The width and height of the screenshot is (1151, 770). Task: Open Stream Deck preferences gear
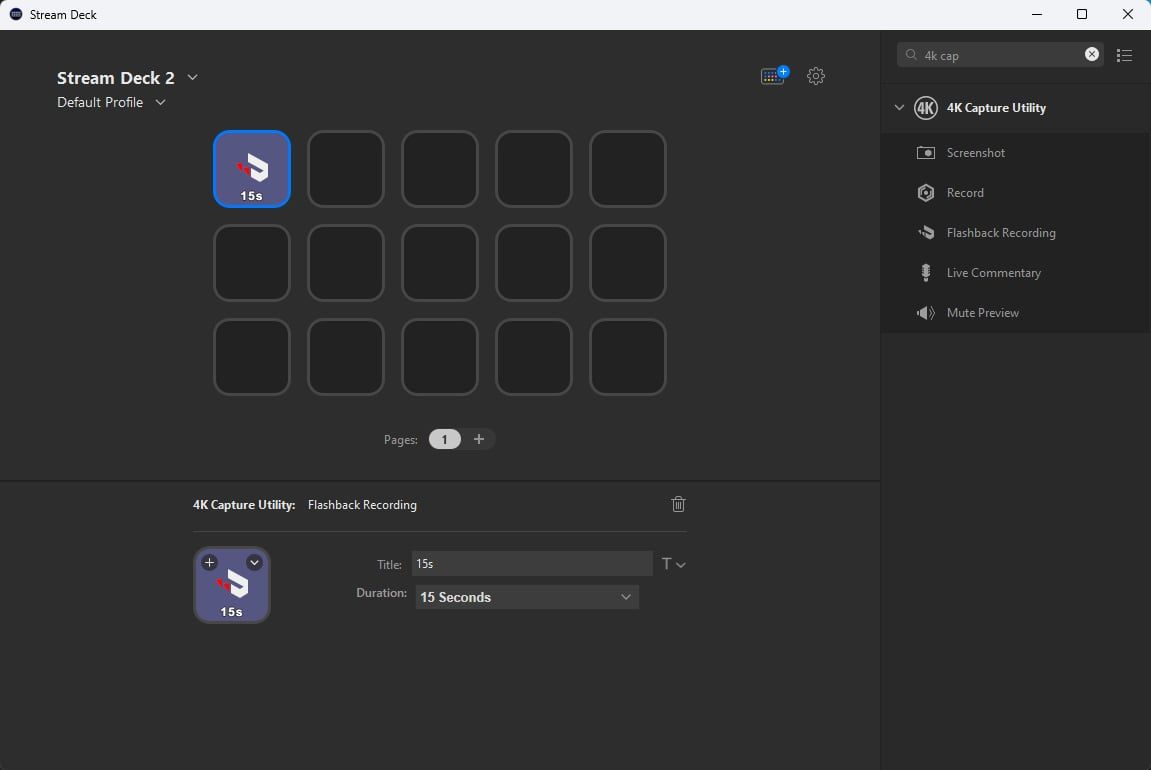point(816,76)
